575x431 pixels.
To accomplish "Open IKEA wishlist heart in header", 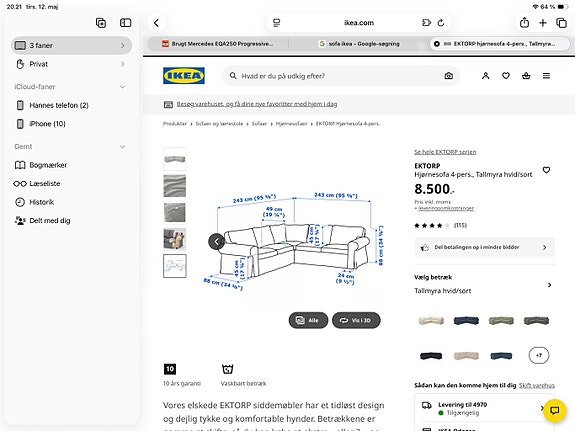I will click(506, 76).
